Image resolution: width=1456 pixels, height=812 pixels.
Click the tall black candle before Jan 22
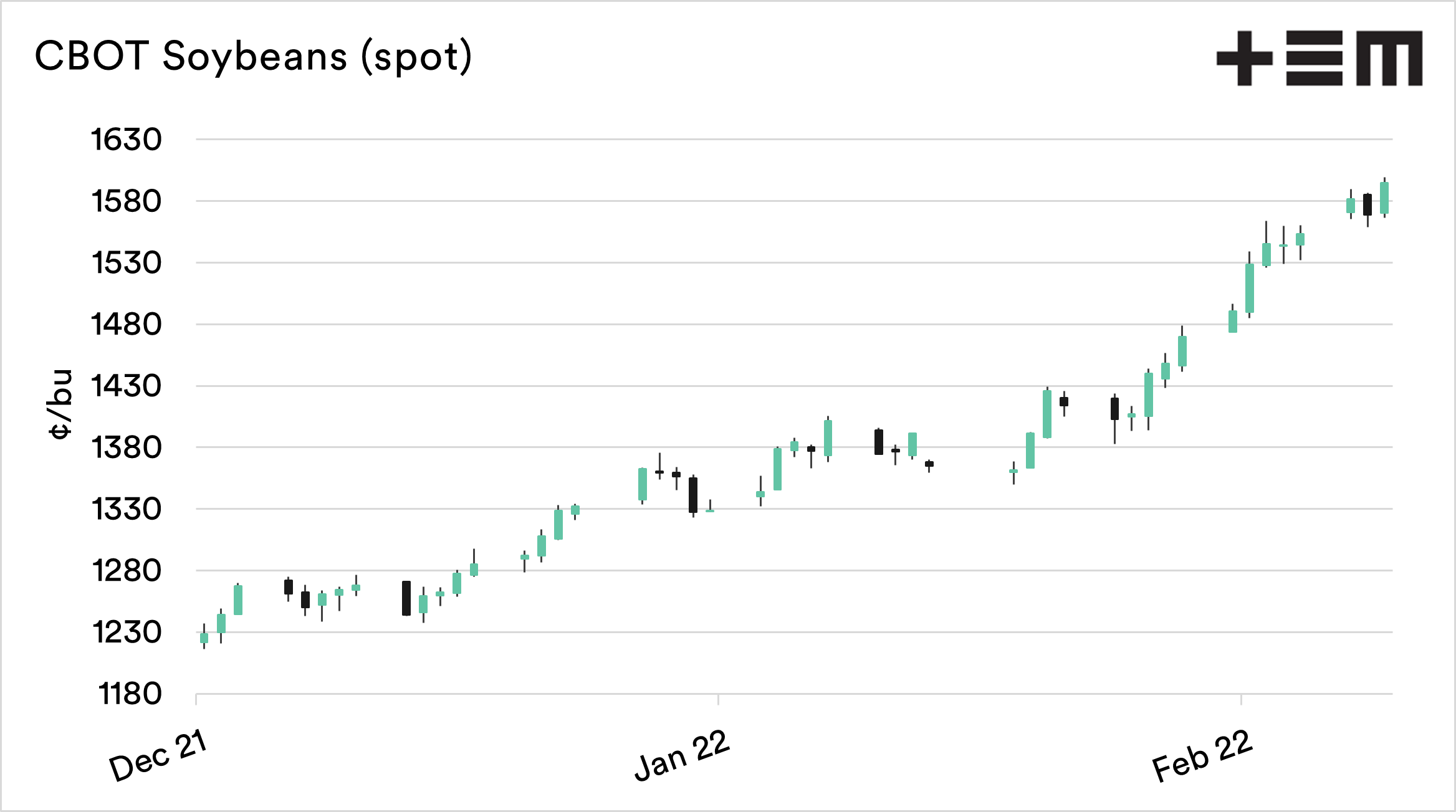coord(693,495)
